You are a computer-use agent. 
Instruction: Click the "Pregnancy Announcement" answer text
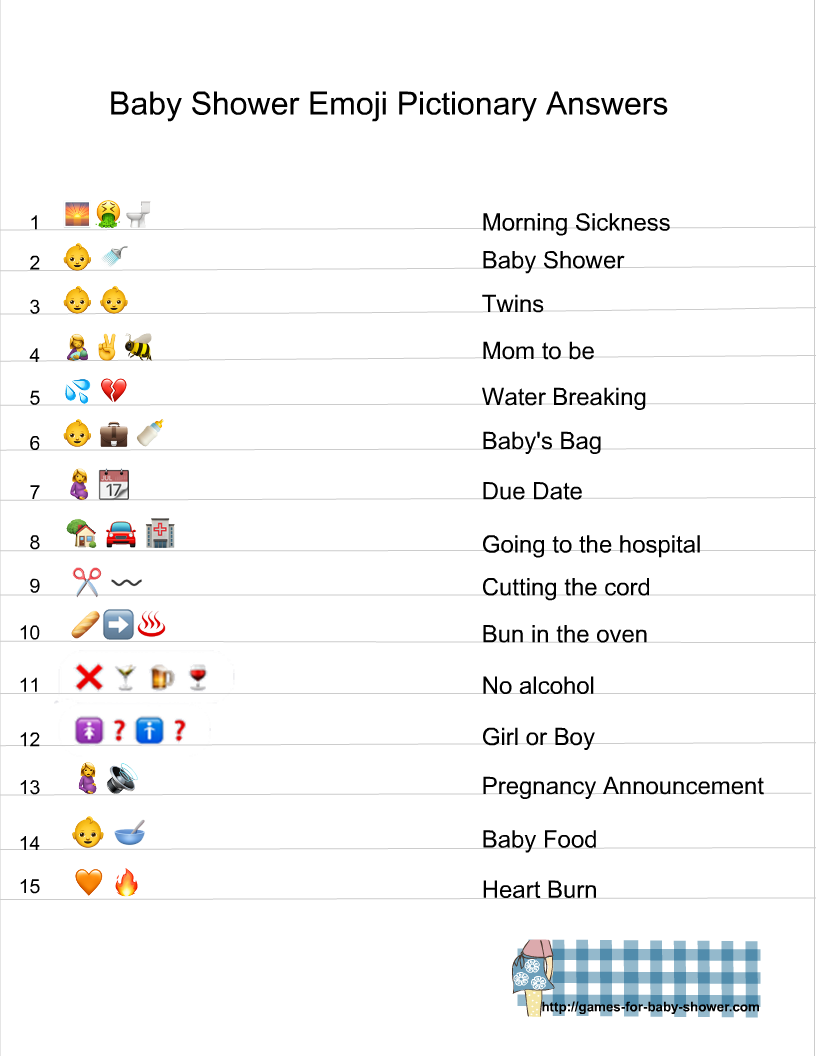click(x=622, y=786)
